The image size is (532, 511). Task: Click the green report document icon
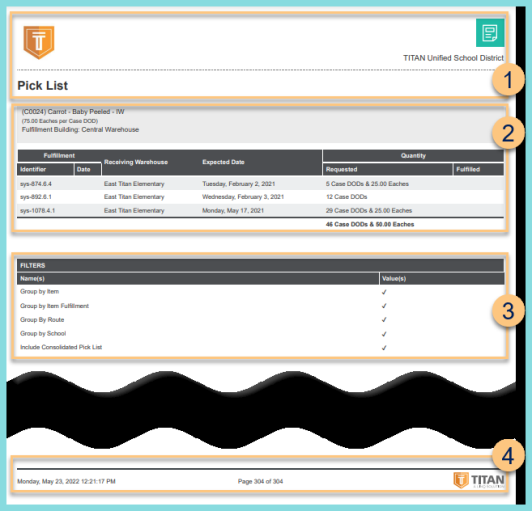point(490,33)
